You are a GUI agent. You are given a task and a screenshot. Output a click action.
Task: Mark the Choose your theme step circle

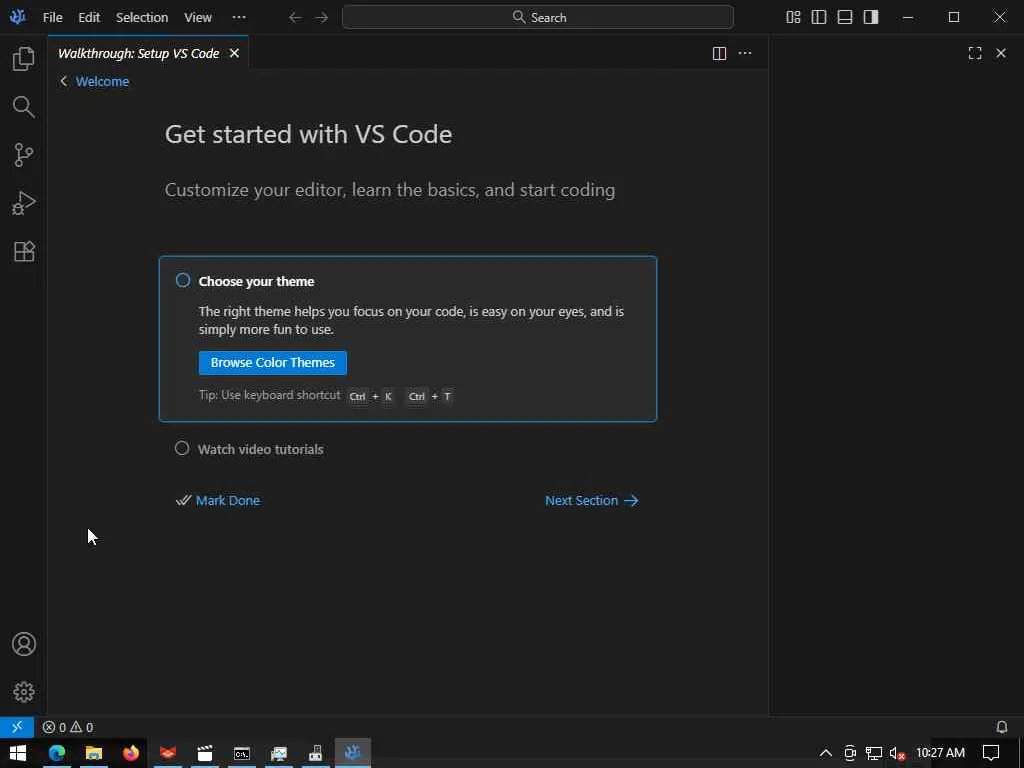183,280
